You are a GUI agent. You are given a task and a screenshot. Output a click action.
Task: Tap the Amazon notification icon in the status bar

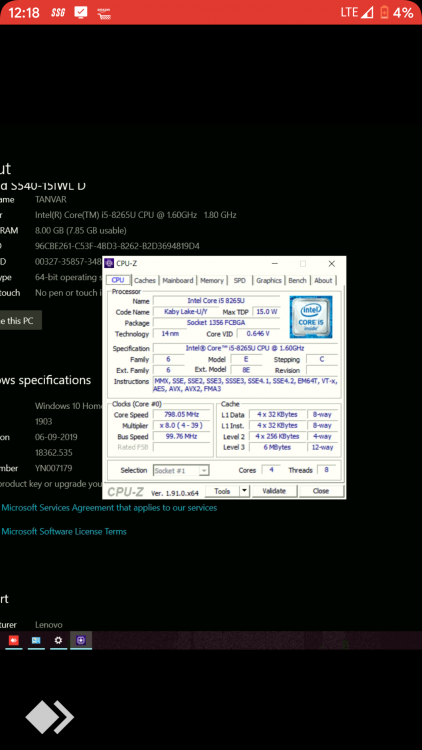(x=104, y=13)
